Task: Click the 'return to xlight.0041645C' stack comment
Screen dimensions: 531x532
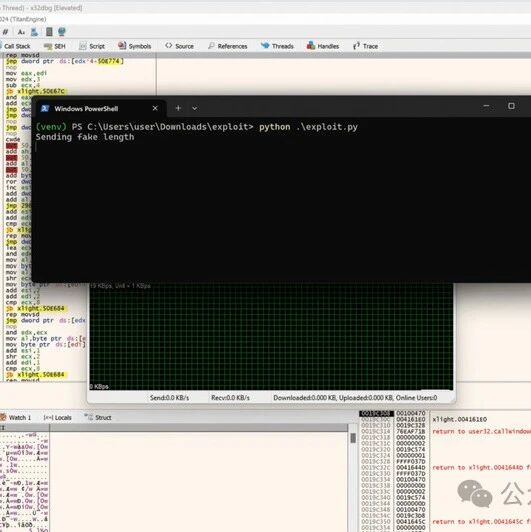Action: click(x=481, y=522)
